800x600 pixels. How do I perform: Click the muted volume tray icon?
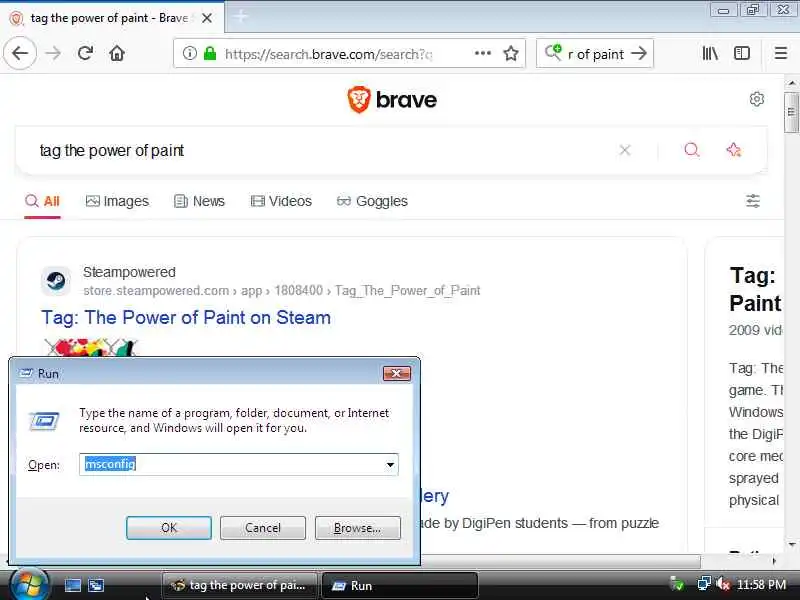click(x=722, y=584)
